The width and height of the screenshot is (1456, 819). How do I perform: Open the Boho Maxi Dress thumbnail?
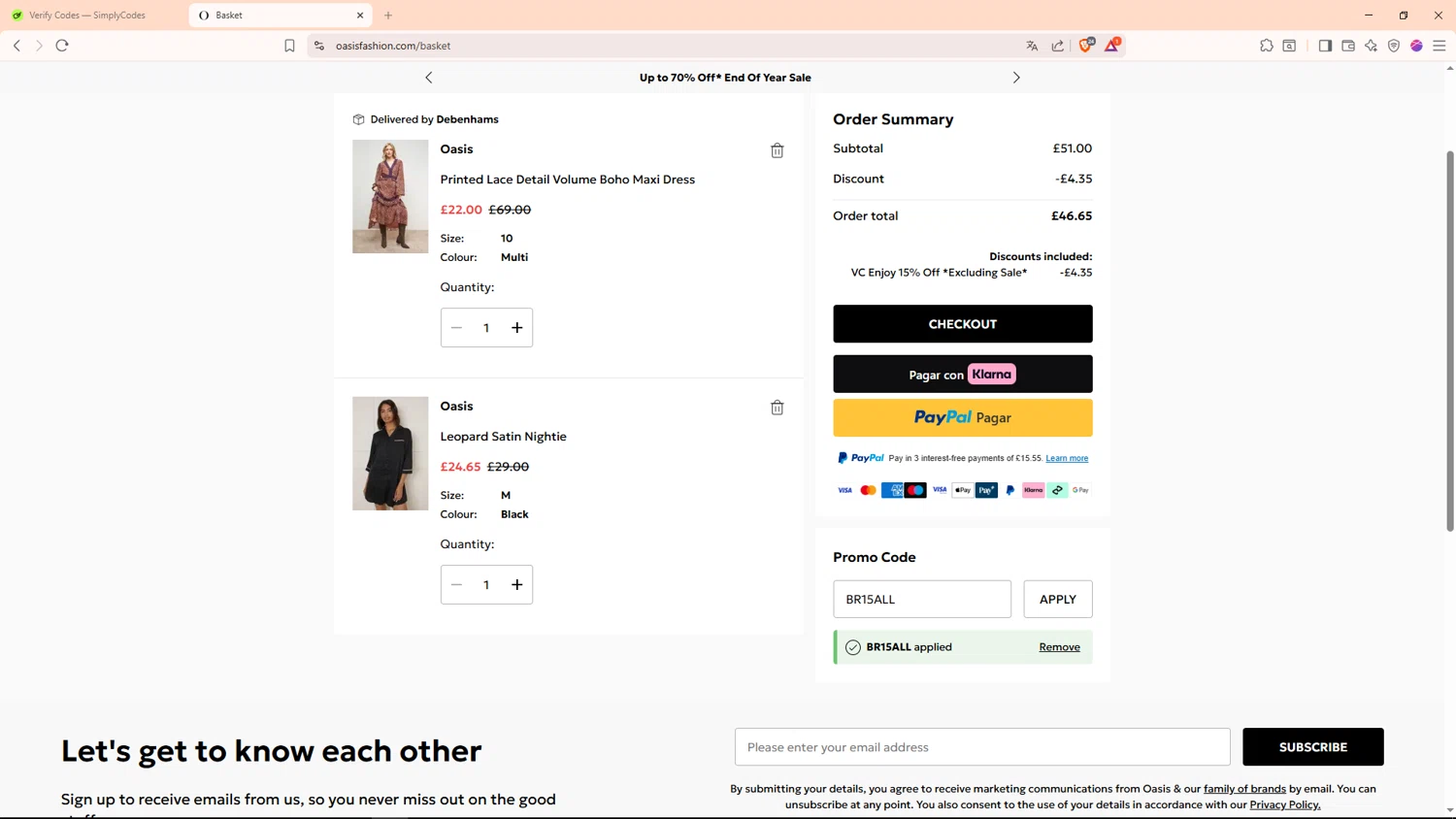390,196
